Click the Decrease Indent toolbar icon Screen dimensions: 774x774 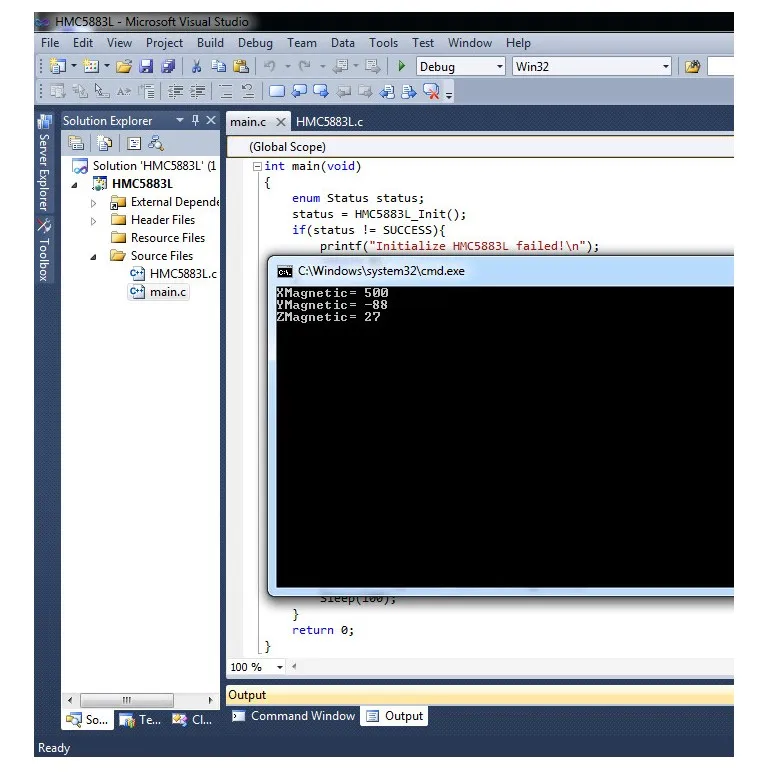175,91
